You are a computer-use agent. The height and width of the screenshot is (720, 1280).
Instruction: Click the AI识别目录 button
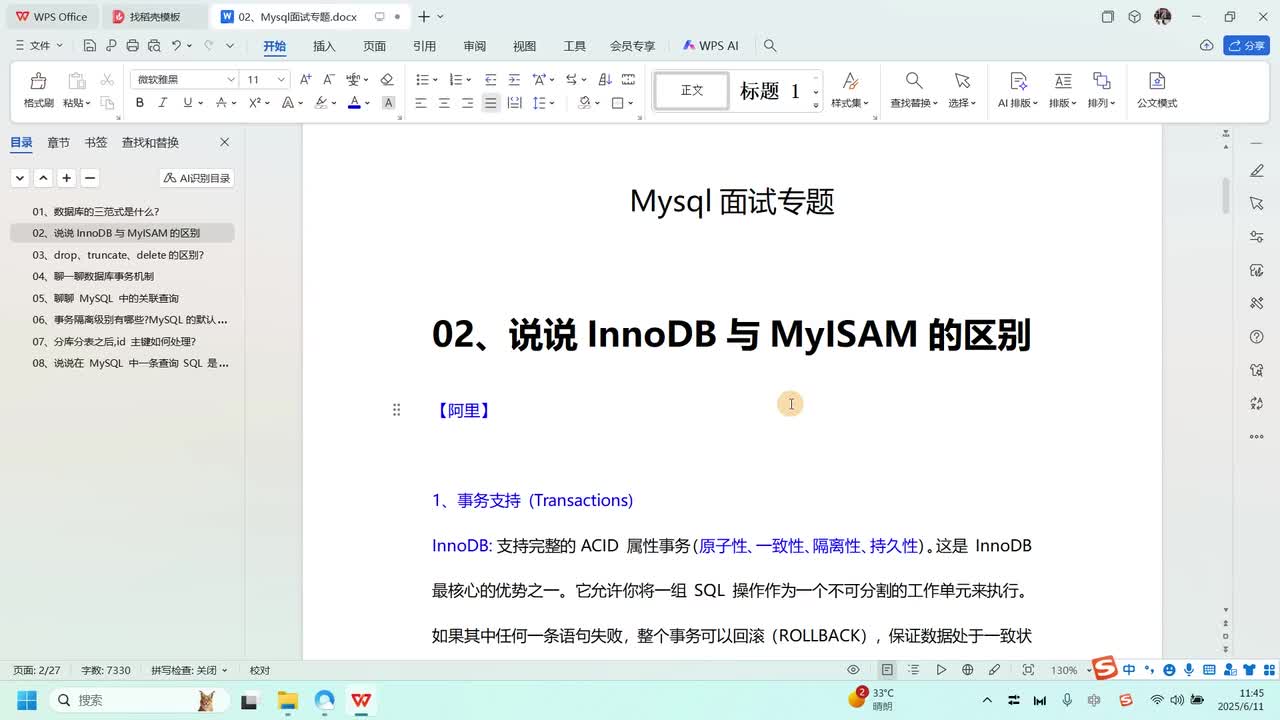click(197, 178)
